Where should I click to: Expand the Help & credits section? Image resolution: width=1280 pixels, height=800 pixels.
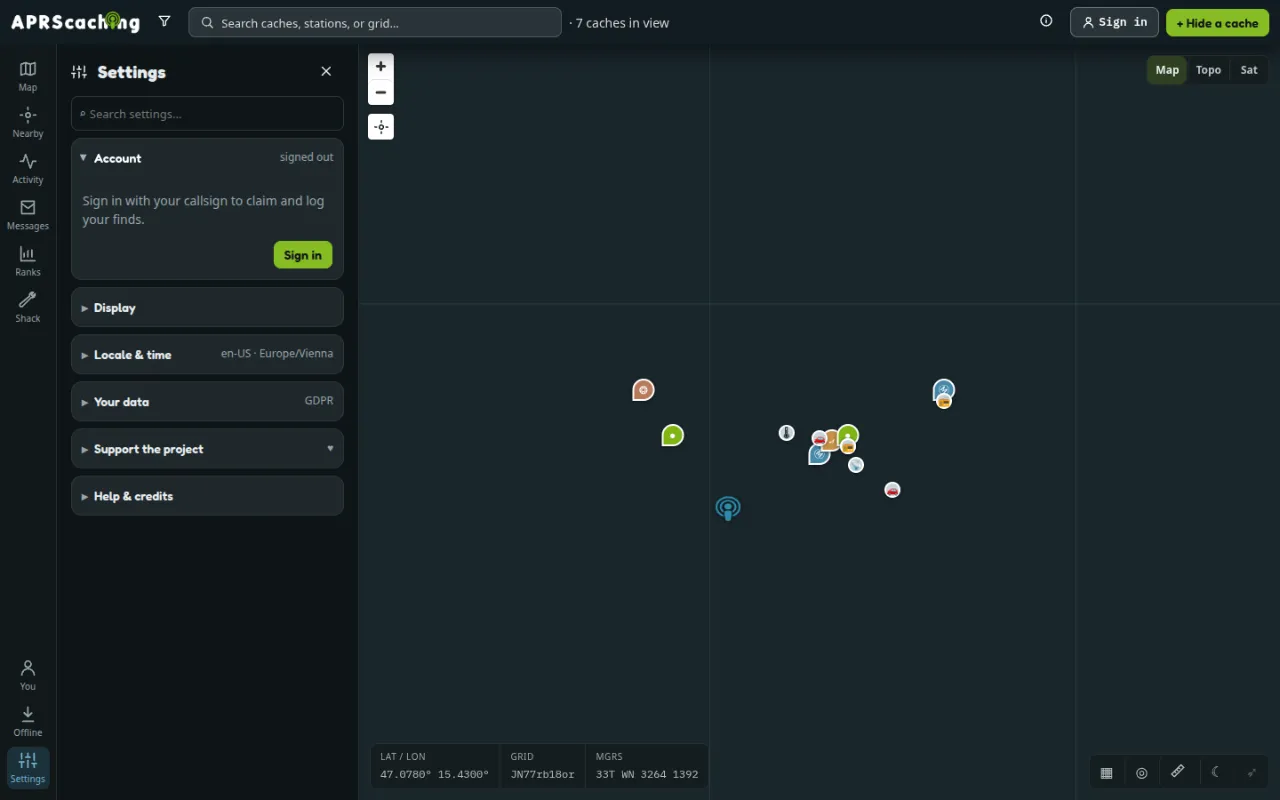(207, 495)
